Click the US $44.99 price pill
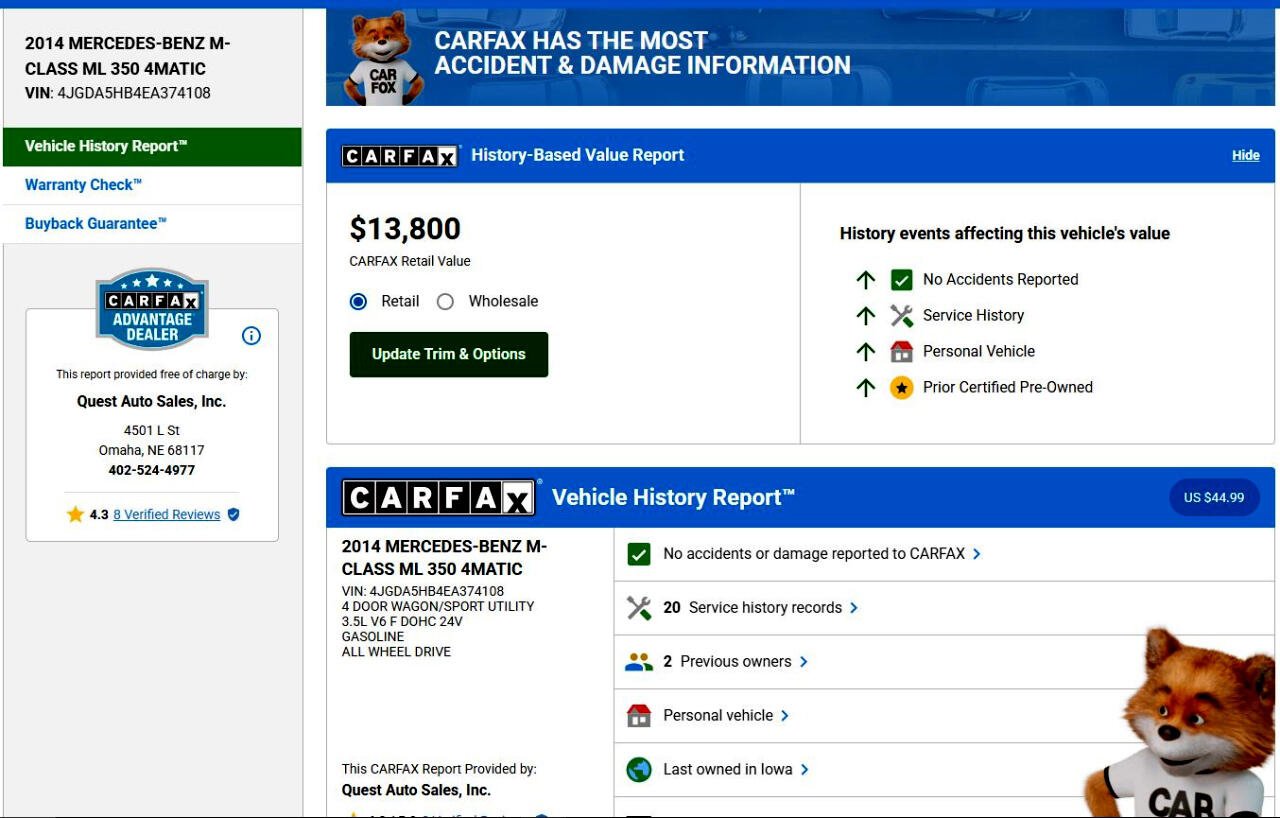Screen dimensions: 1280x818 [x=1214, y=498]
